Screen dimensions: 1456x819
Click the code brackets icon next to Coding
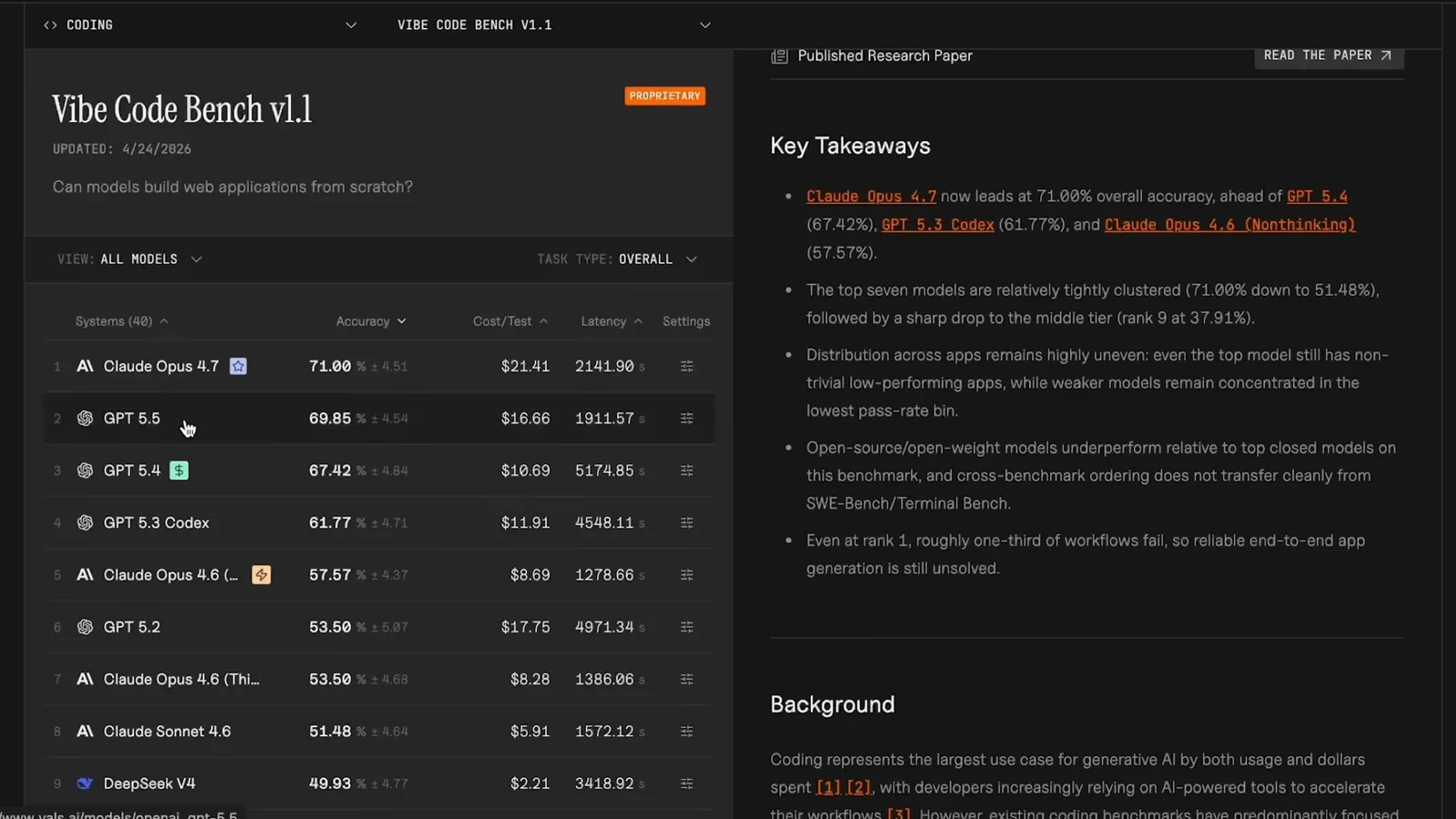(x=50, y=25)
